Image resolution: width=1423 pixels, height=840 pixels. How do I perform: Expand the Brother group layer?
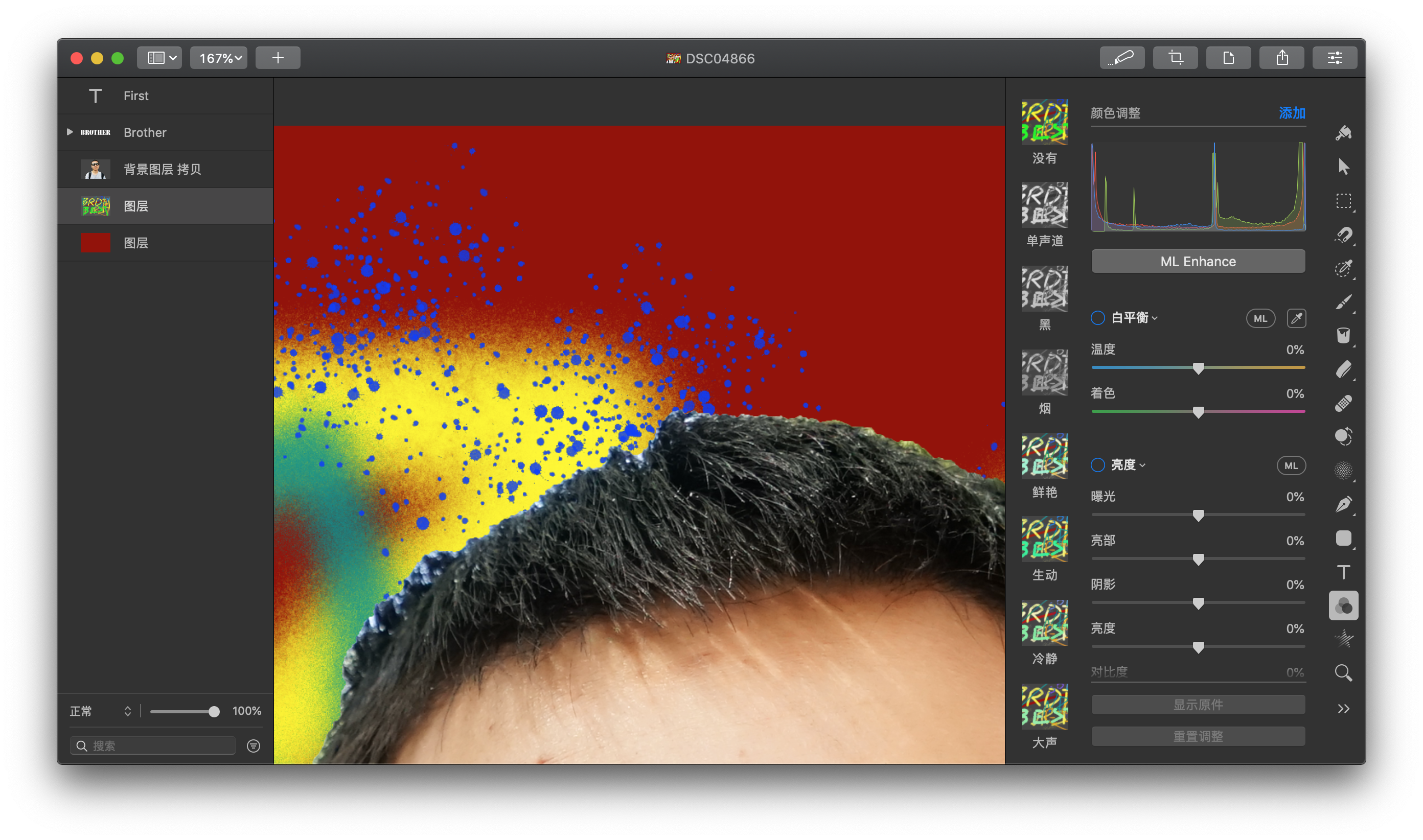coord(70,132)
